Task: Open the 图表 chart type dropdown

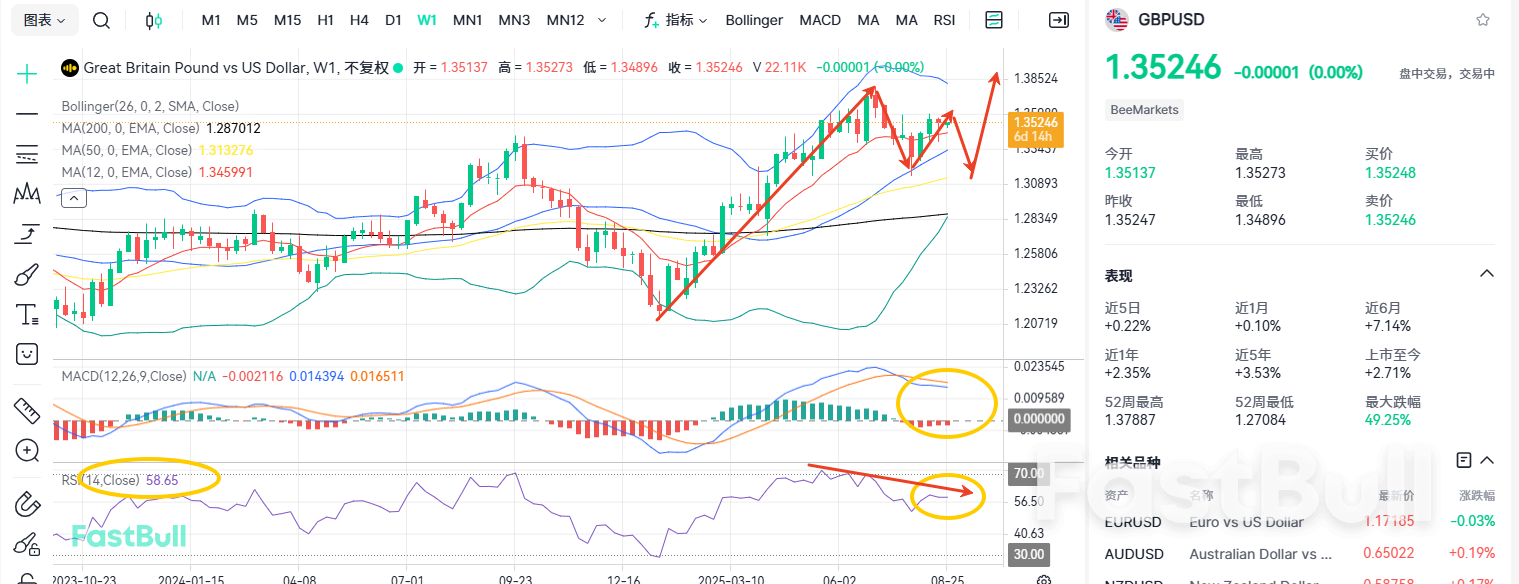Action: [42, 19]
